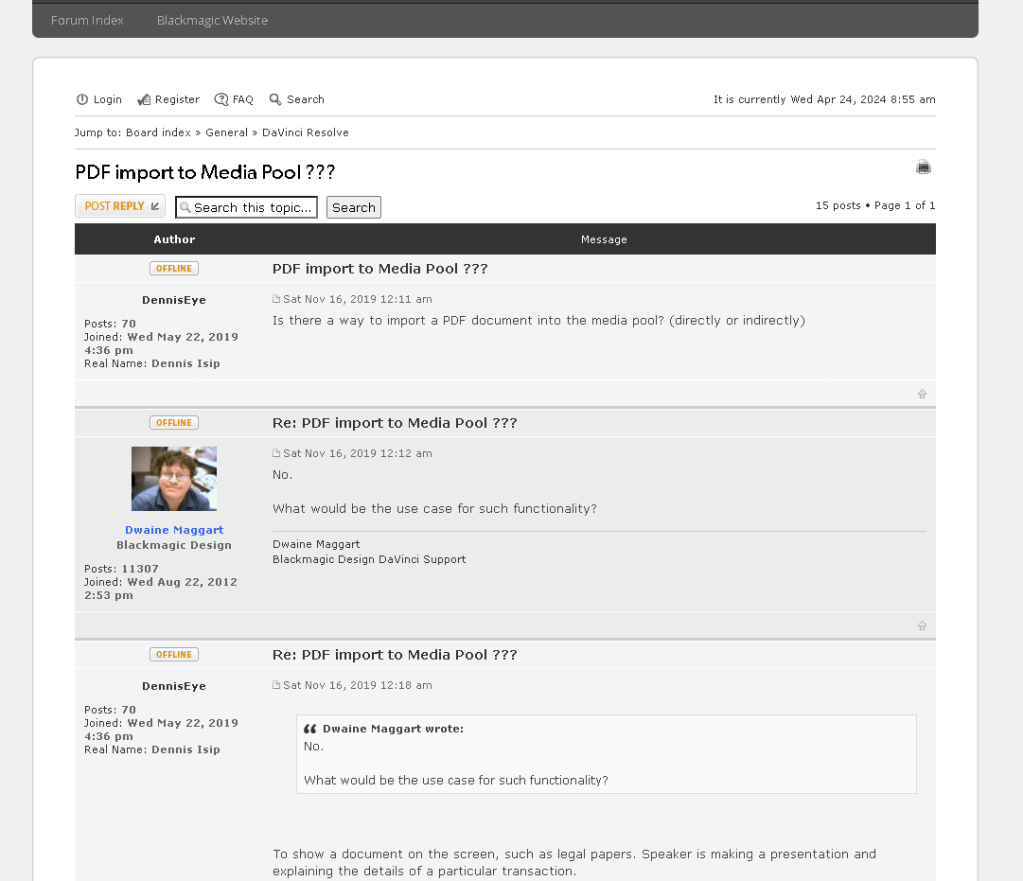Screen dimensions: 1023x881
Task: Open the DaVinci Resolve breadcrumb link
Action: click(305, 132)
